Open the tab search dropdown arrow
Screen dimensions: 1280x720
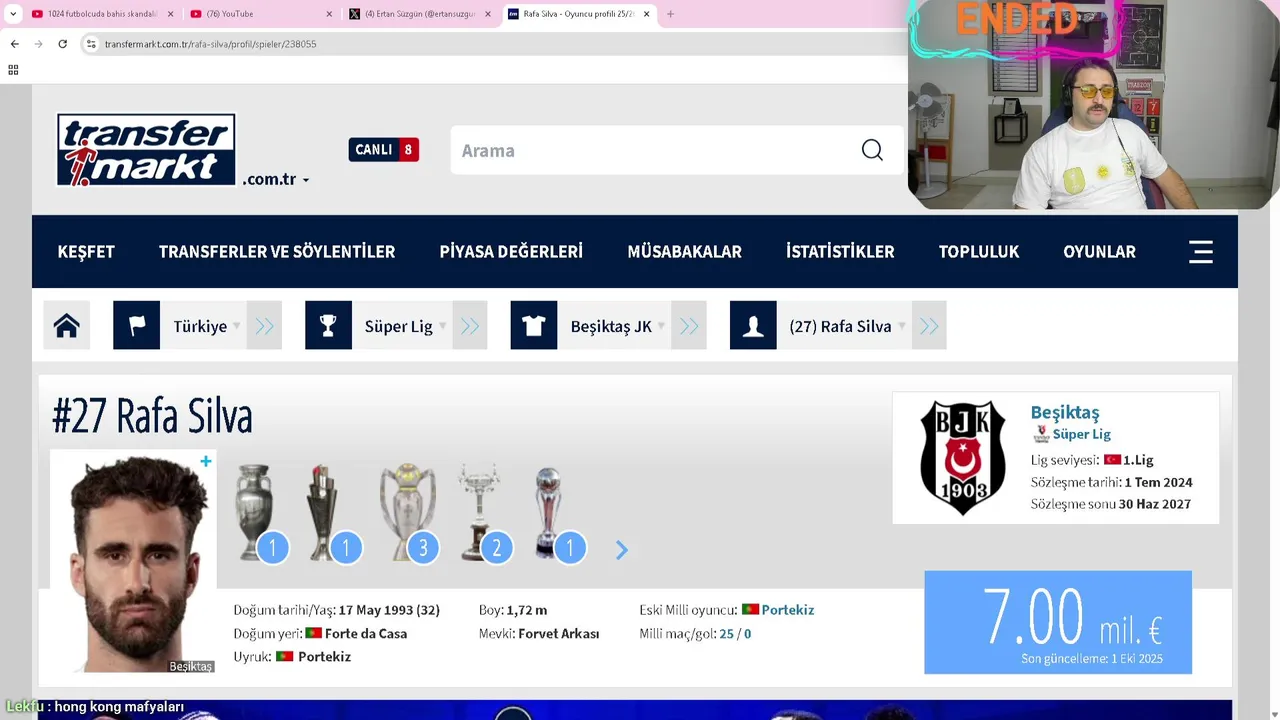click(x=13, y=14)
